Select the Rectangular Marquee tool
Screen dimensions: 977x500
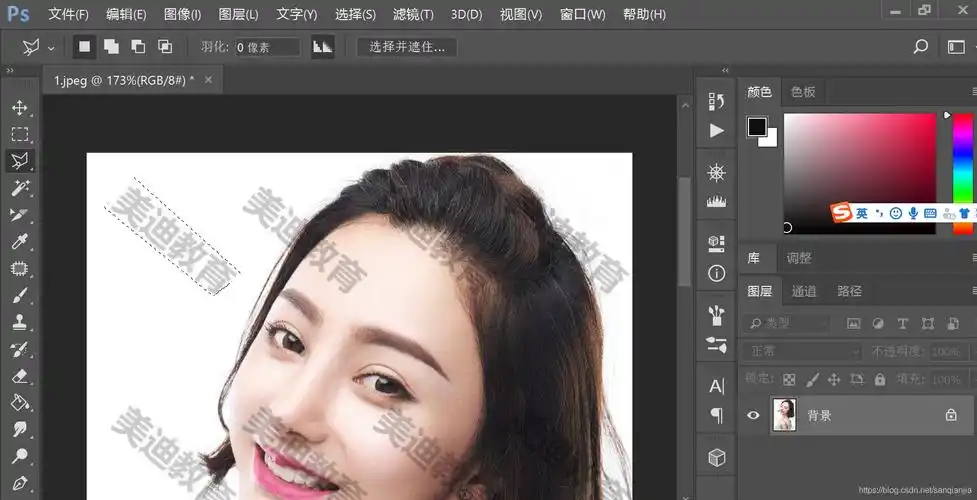(x=19, y=134)
